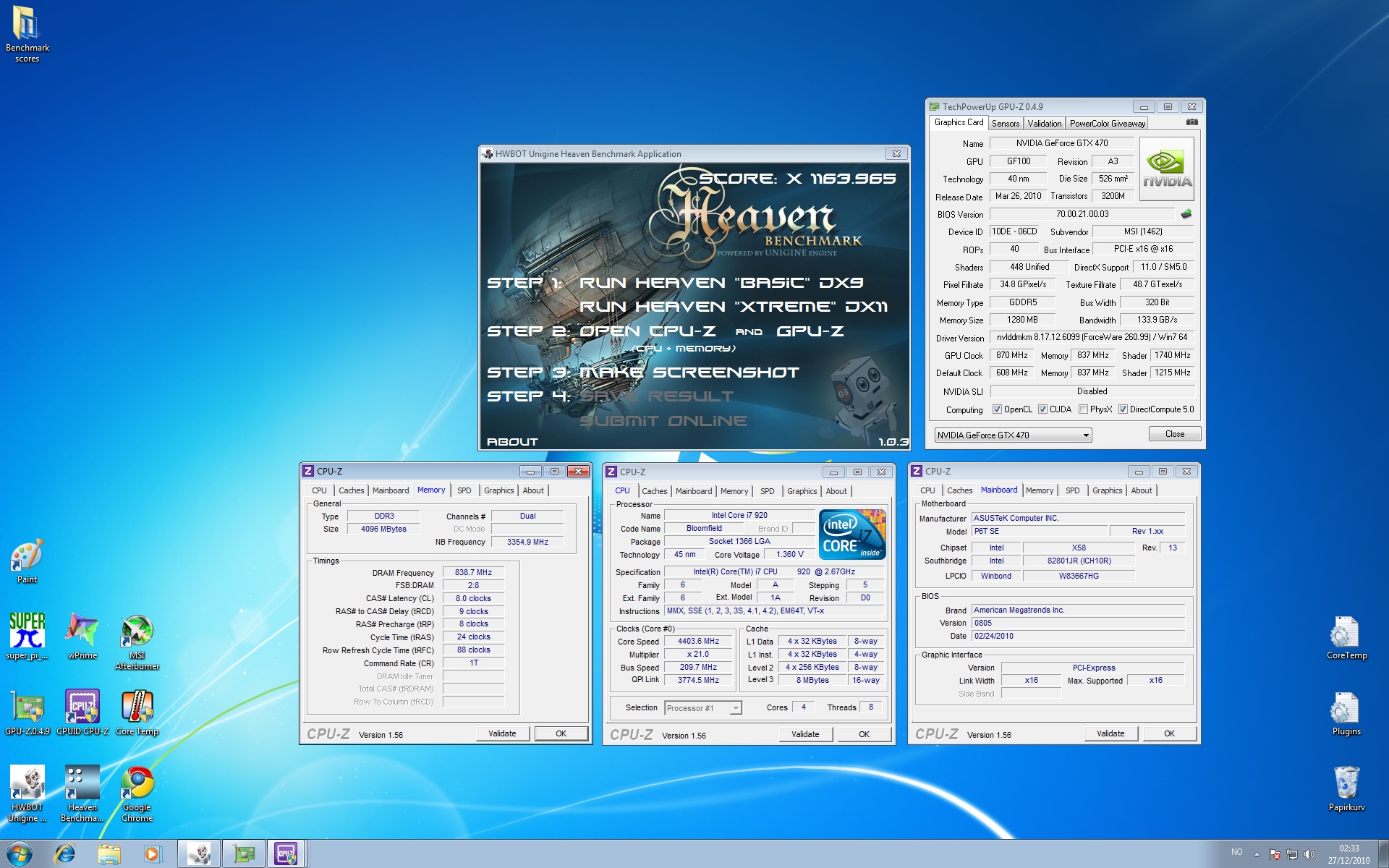The height and width of the screenshot is (868, 1389).
Task: Launch Heaven Benchmark desktop shortcut
Action: tap(82, 793)
